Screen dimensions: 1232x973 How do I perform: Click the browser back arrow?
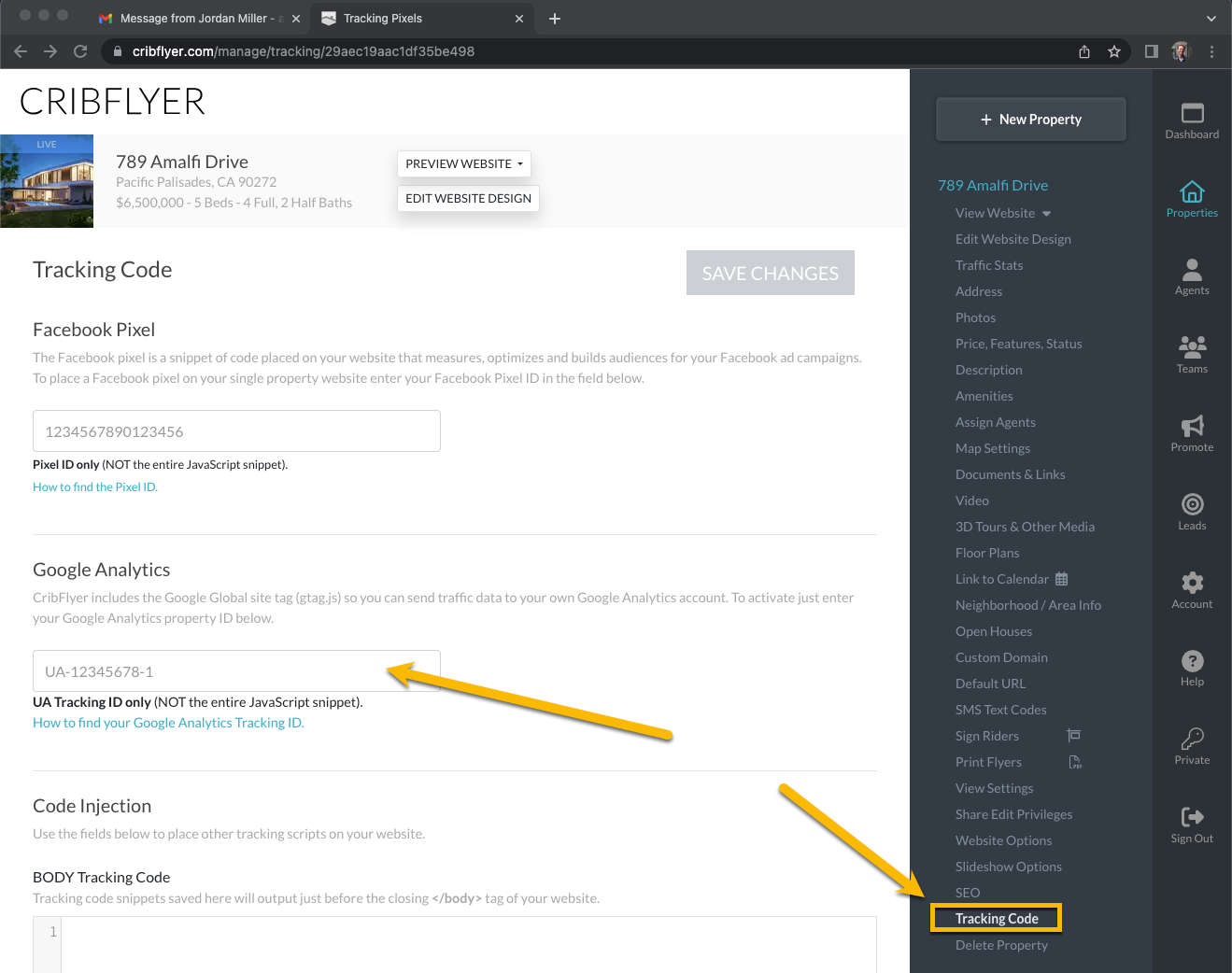tap(21, 51)
